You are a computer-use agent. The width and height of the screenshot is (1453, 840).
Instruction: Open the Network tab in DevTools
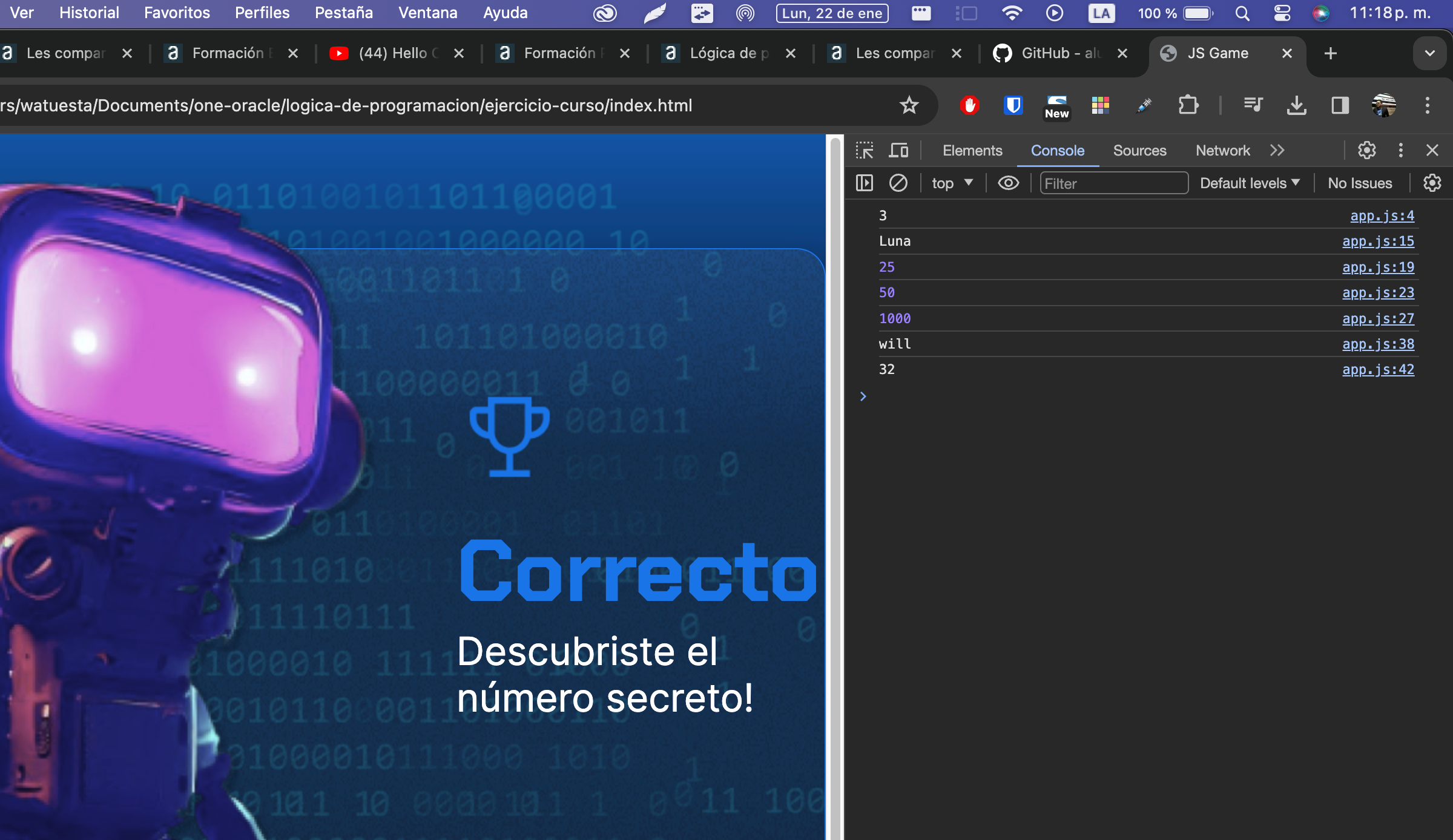1223,149
